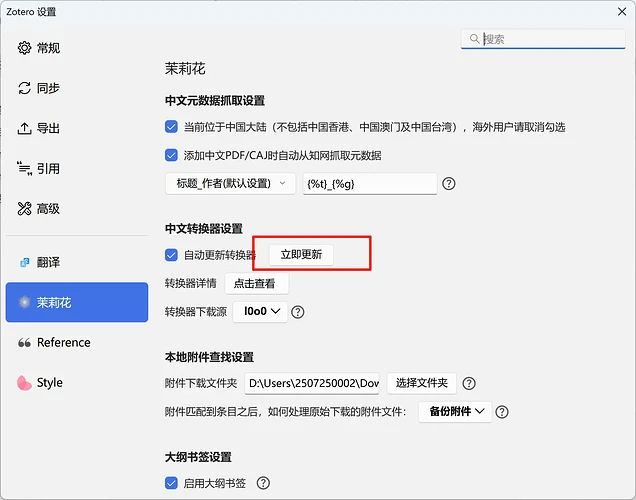Click the sync arrows icon beside 同步
Image resolution: width=636 pixels, height=500 pixels.
[24, 88]
